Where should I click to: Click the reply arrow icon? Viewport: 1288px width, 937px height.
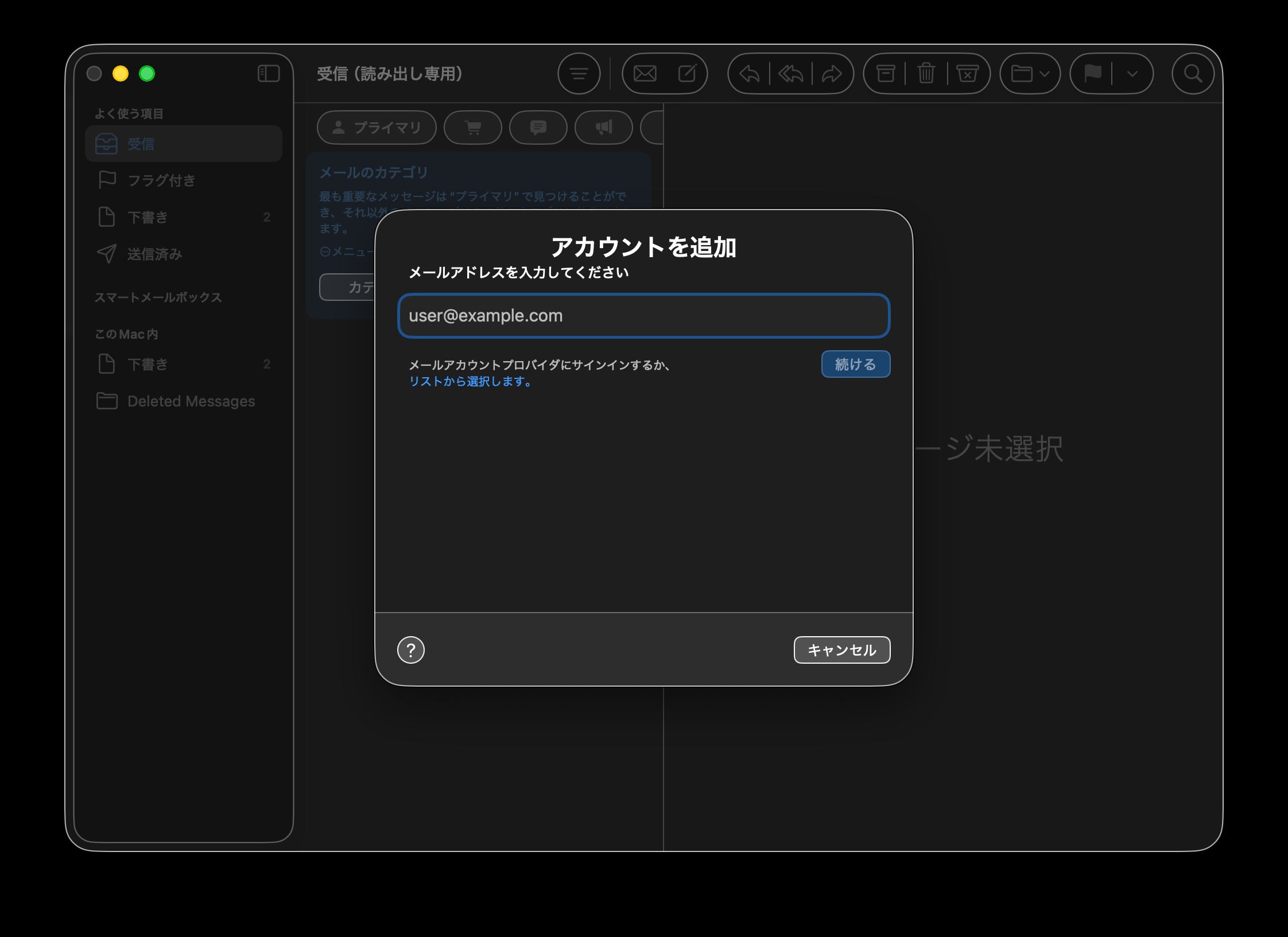750,73
